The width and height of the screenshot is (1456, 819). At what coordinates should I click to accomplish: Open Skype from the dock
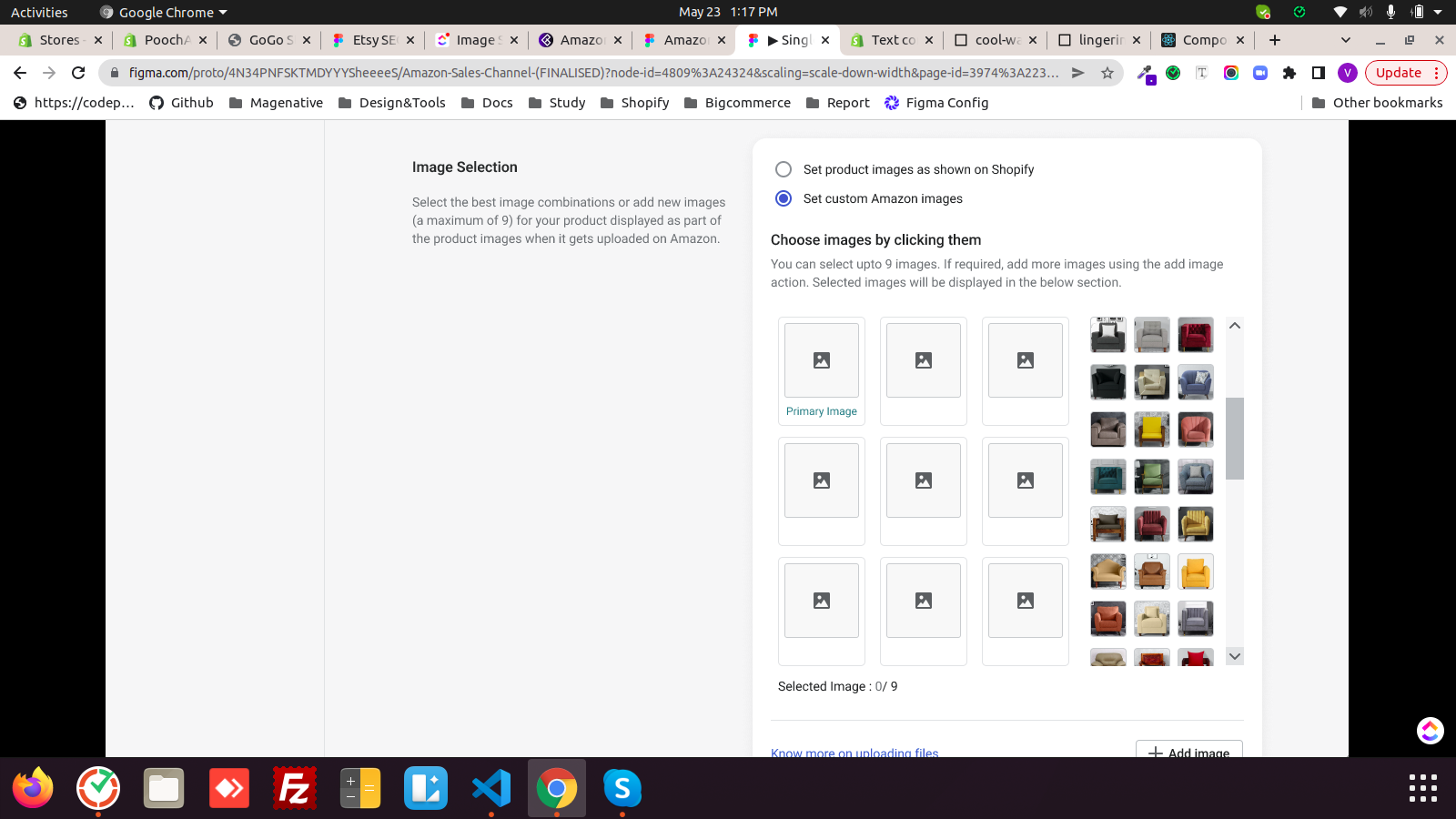tap(622, 788)
